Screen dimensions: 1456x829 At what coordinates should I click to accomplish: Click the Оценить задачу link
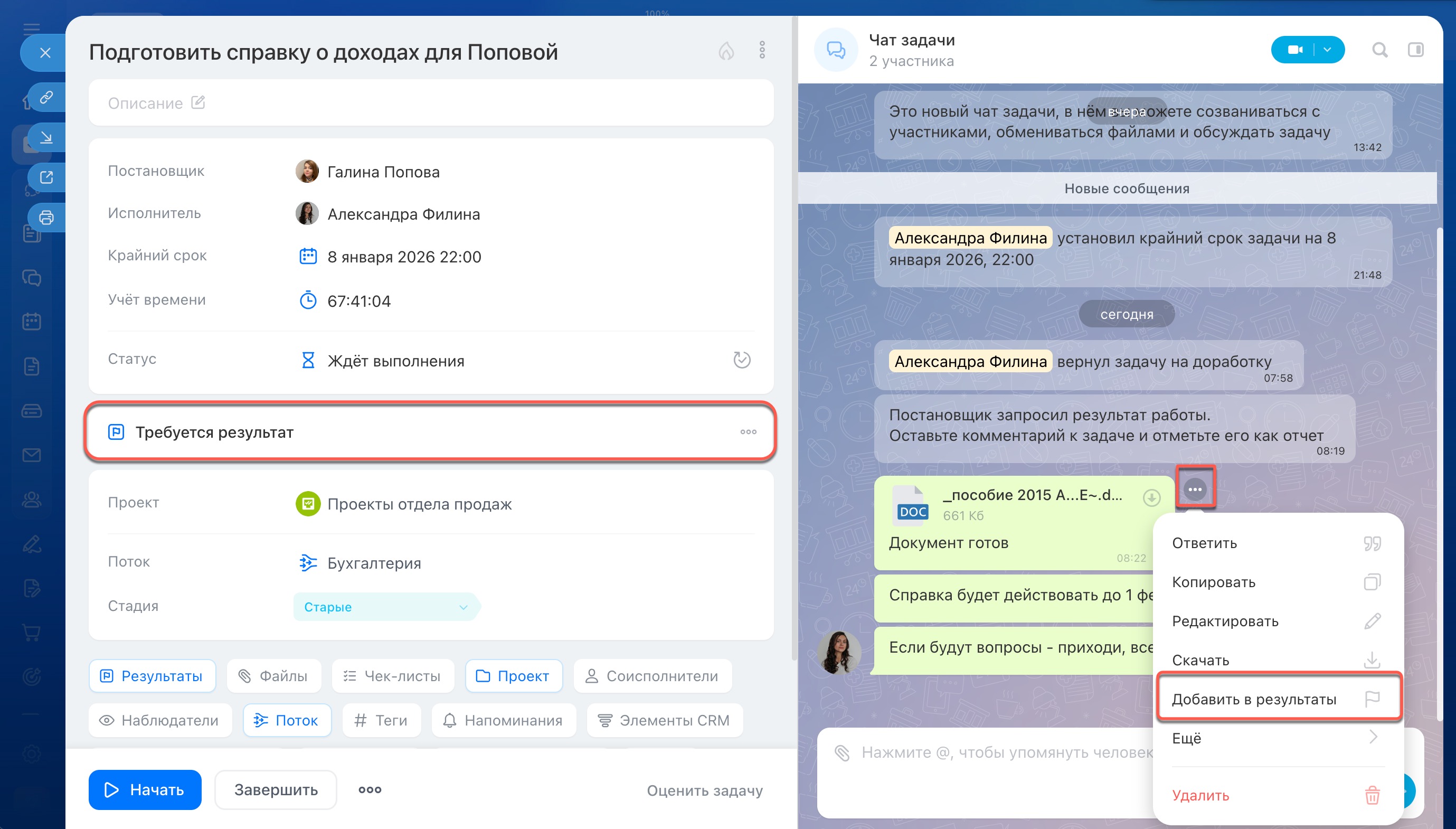(x=704, y=790)
